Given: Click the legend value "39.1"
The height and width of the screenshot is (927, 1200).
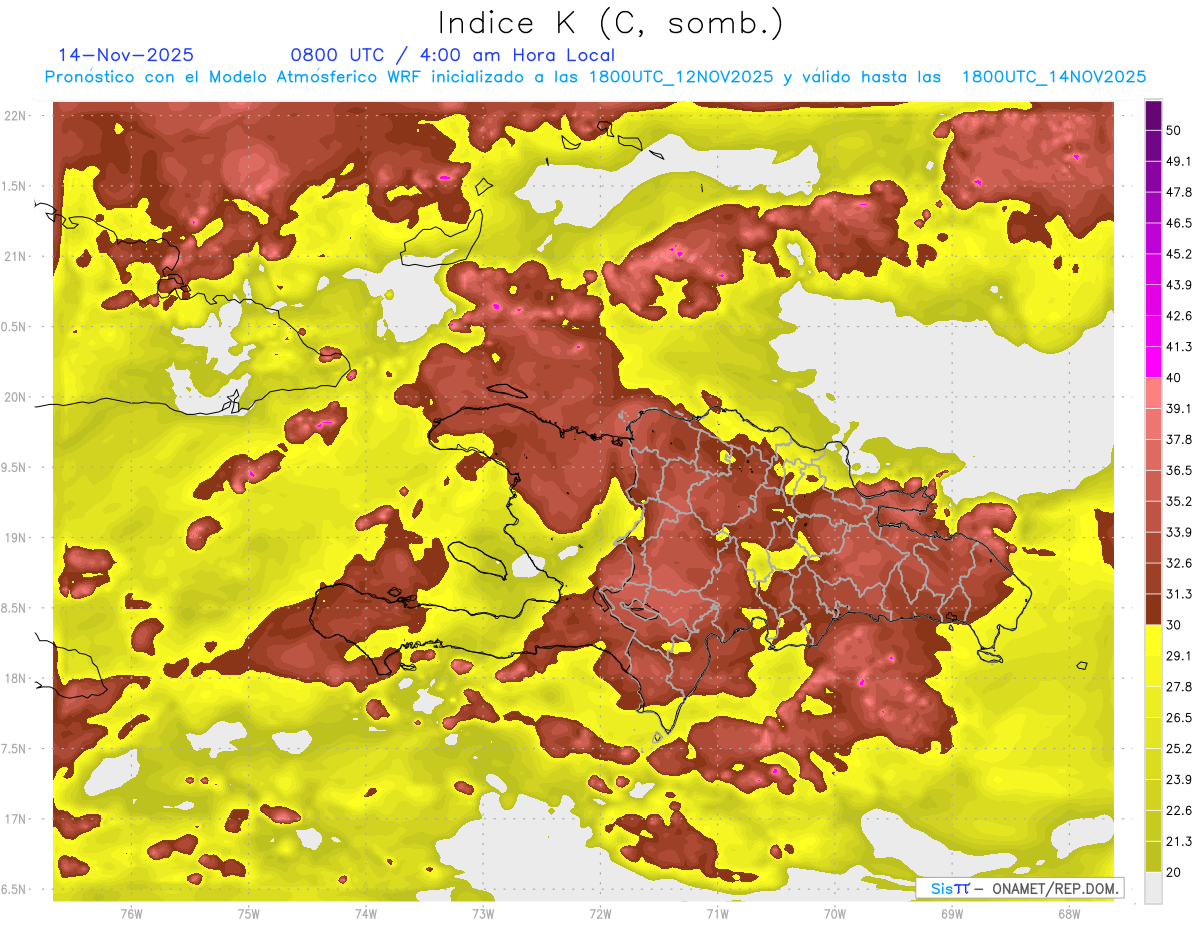Looking at the screenshot, I should 1177,409.
